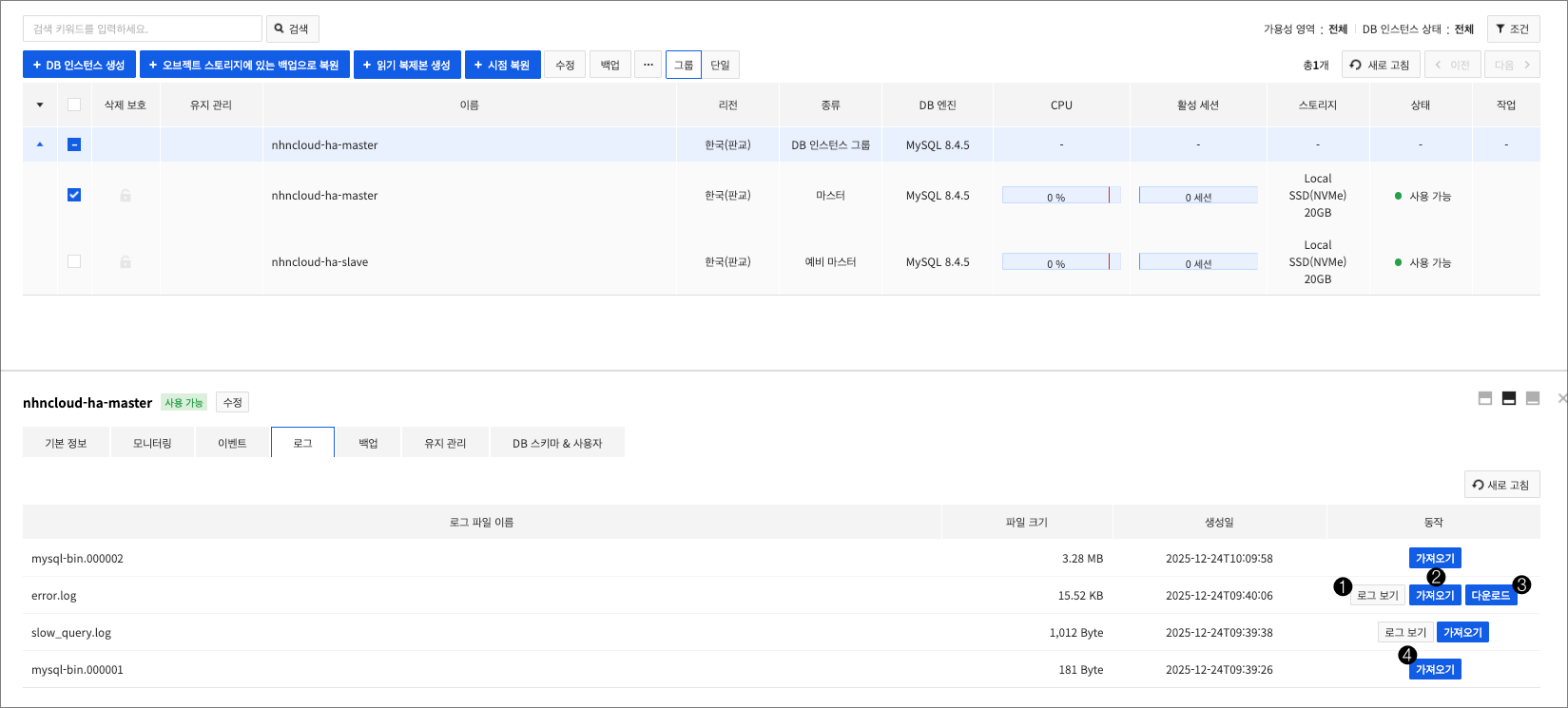Click the DB 인스턴스 상태 전체 filter value
The image size is (1568, 708).
pos(1464,29)
